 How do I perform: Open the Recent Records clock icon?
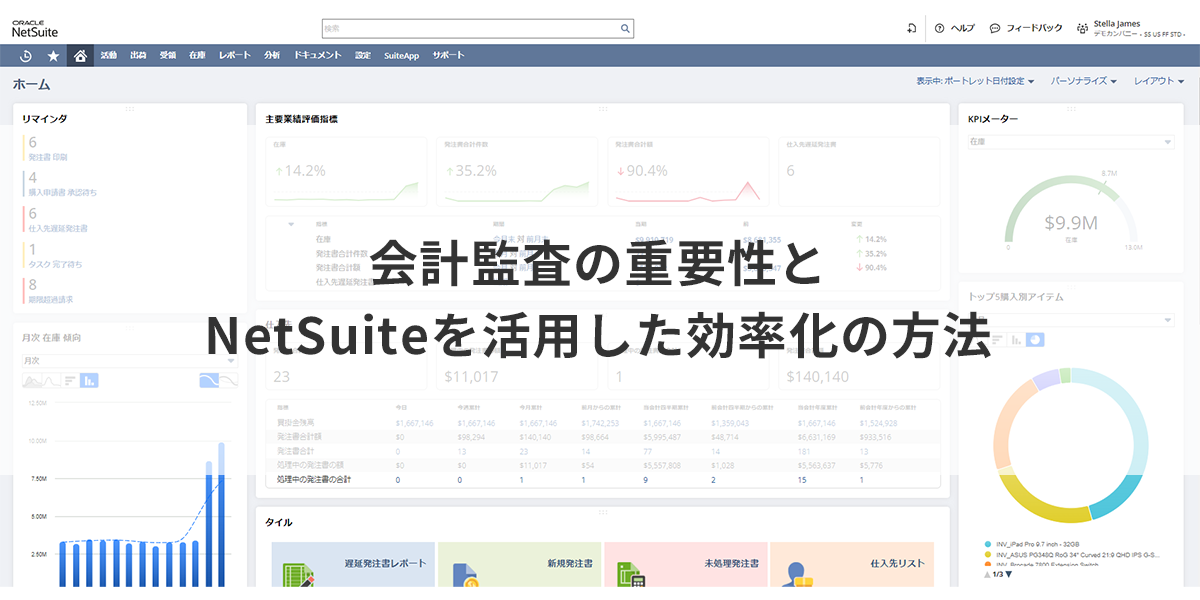(x=25, y=56)
